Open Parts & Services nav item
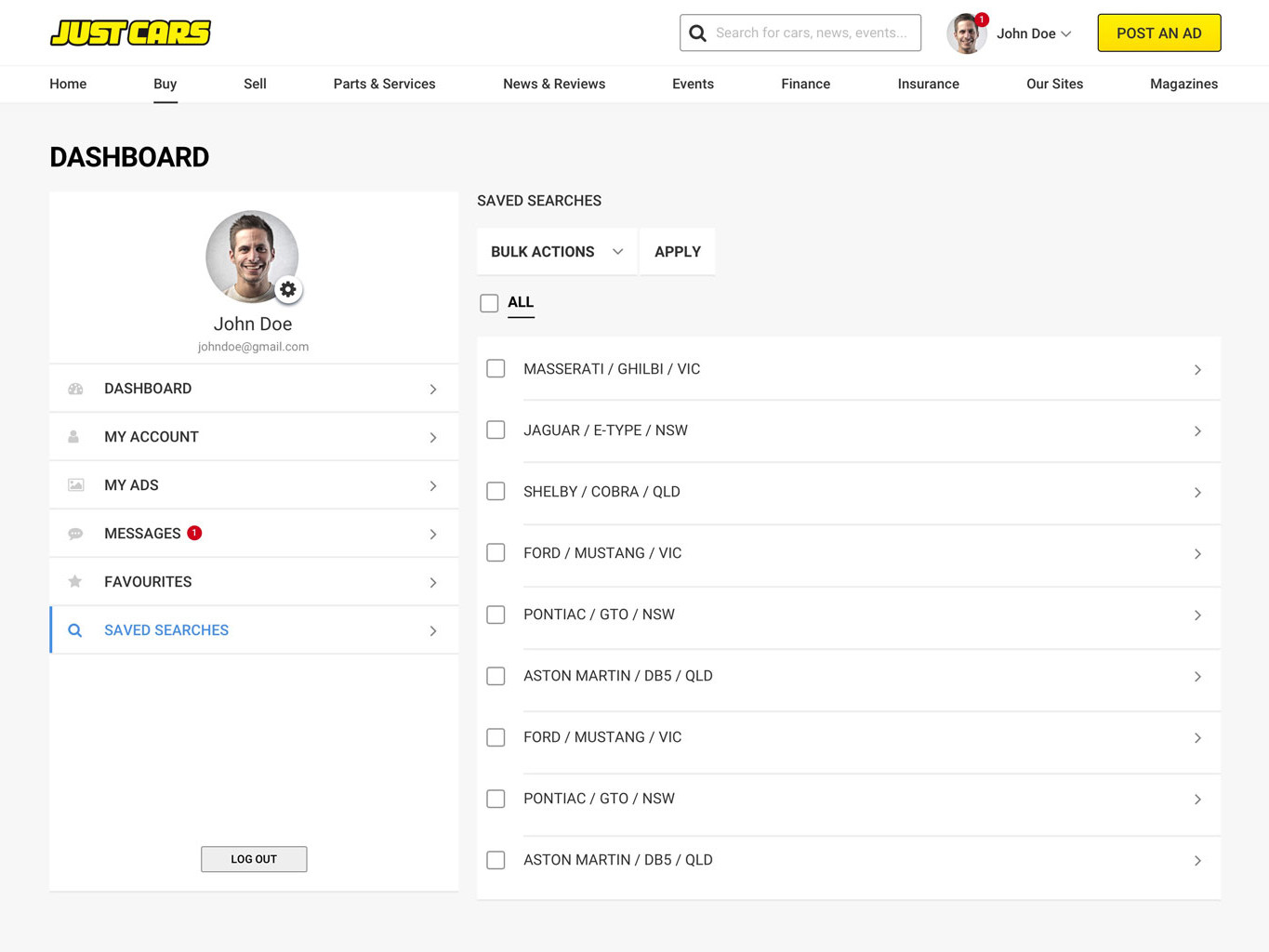Screen dimensions: 1269x952 [384, 84]
